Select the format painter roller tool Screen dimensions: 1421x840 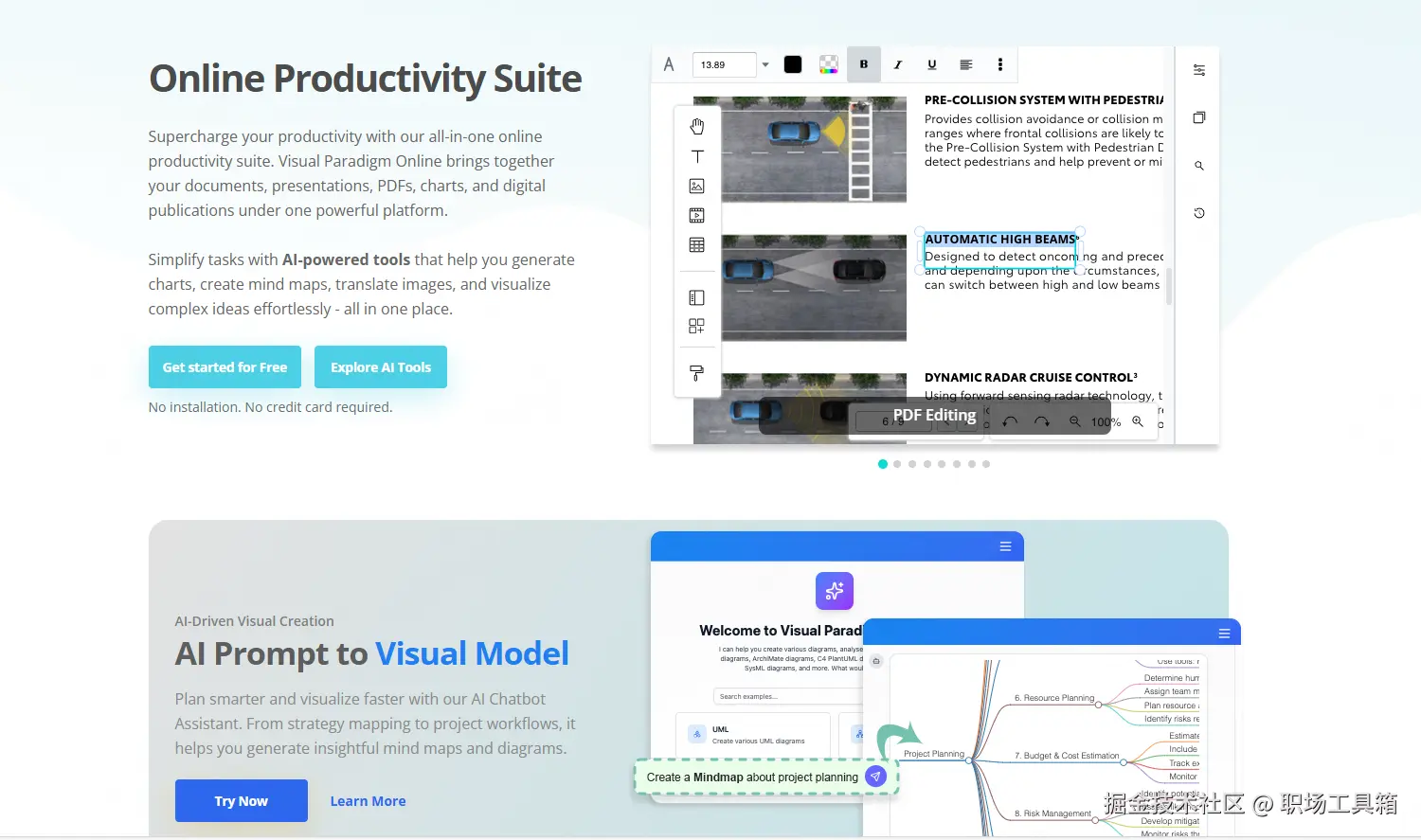click(697, 373)
